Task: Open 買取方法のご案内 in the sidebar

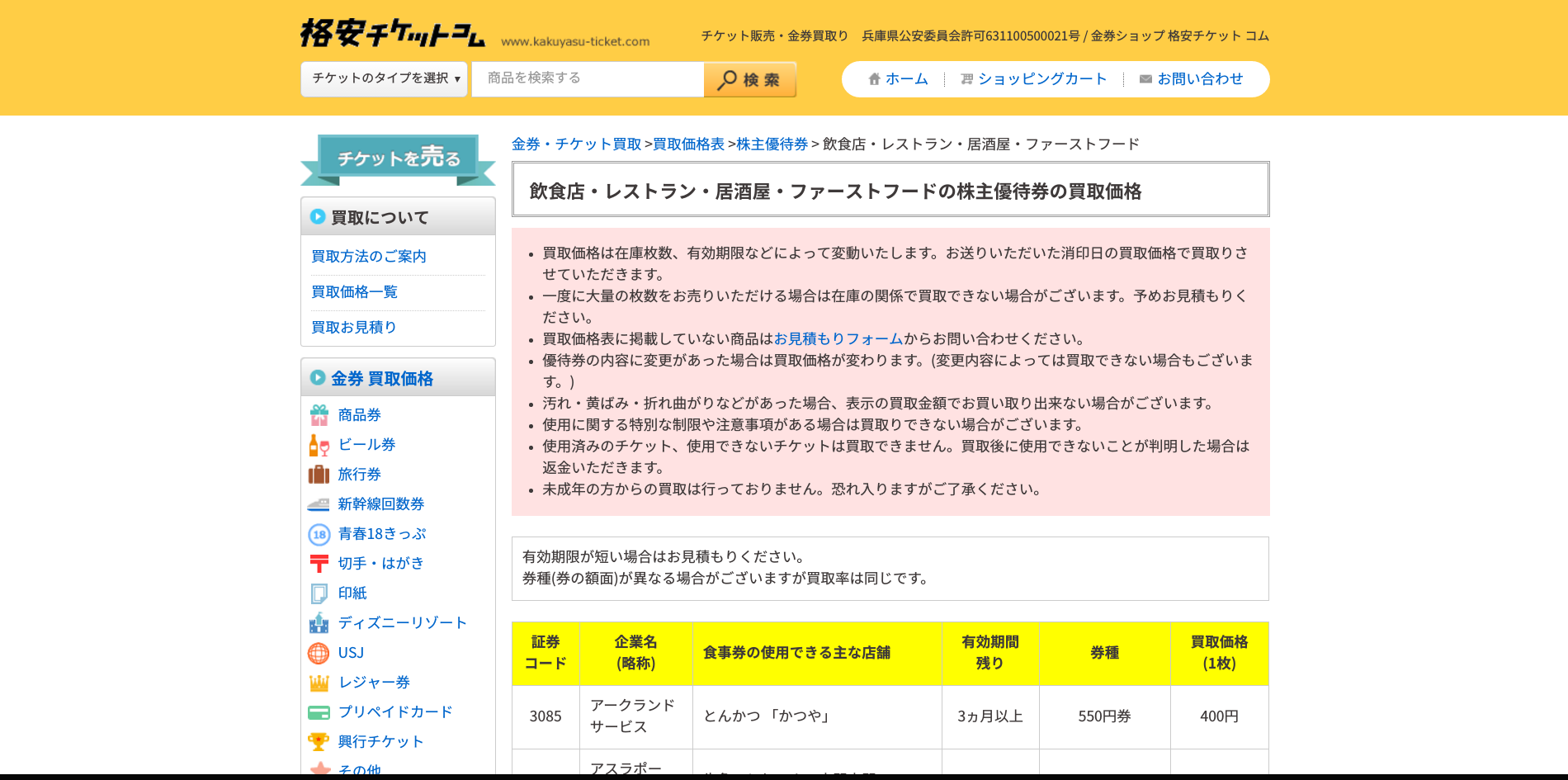Action: (369, 257)
